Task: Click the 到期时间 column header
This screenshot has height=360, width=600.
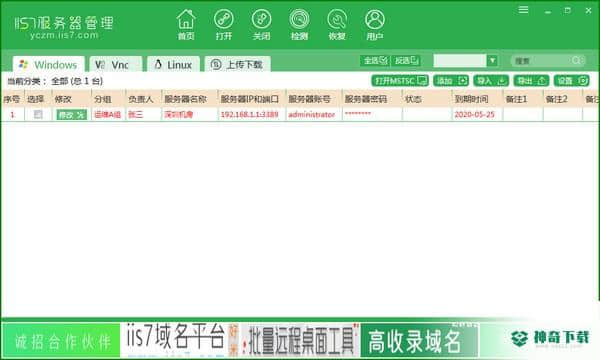Action: [x=477, y=99]
